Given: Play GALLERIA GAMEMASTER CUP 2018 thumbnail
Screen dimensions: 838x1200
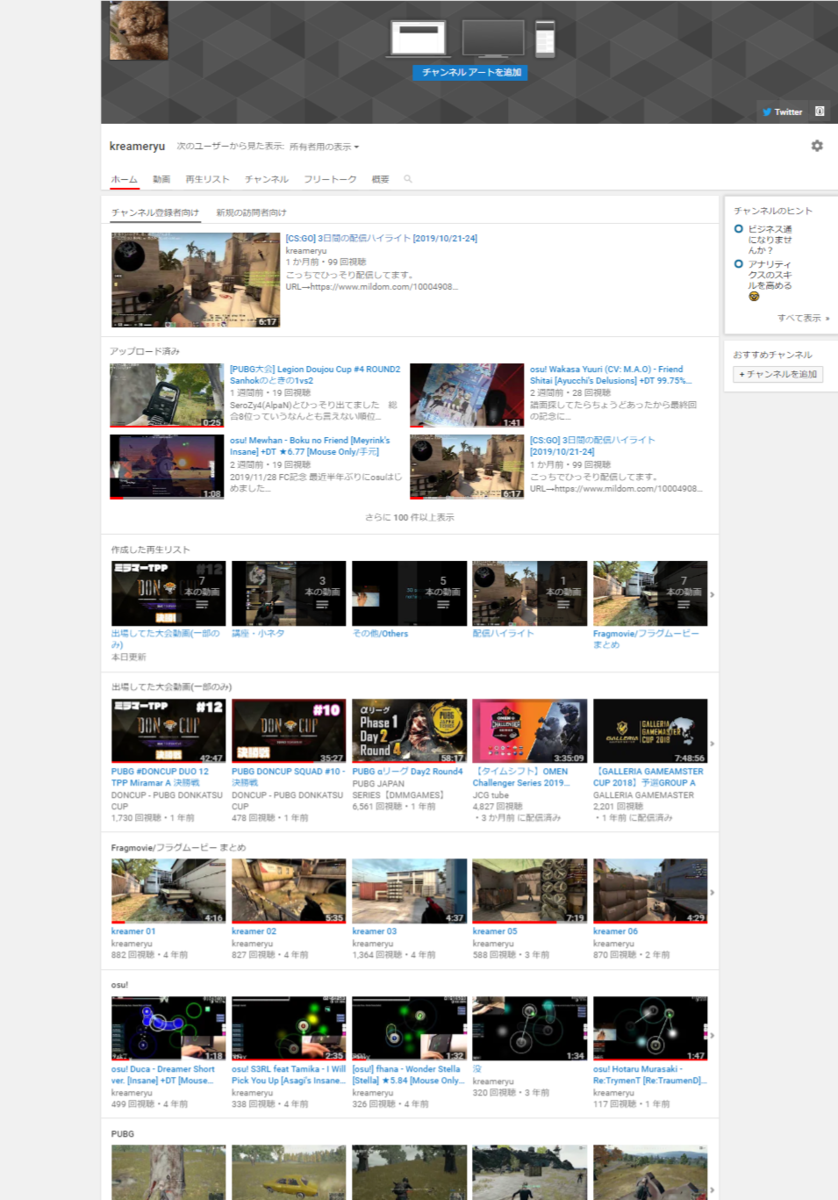Looking at the screenshot, I should click(650, 731).
